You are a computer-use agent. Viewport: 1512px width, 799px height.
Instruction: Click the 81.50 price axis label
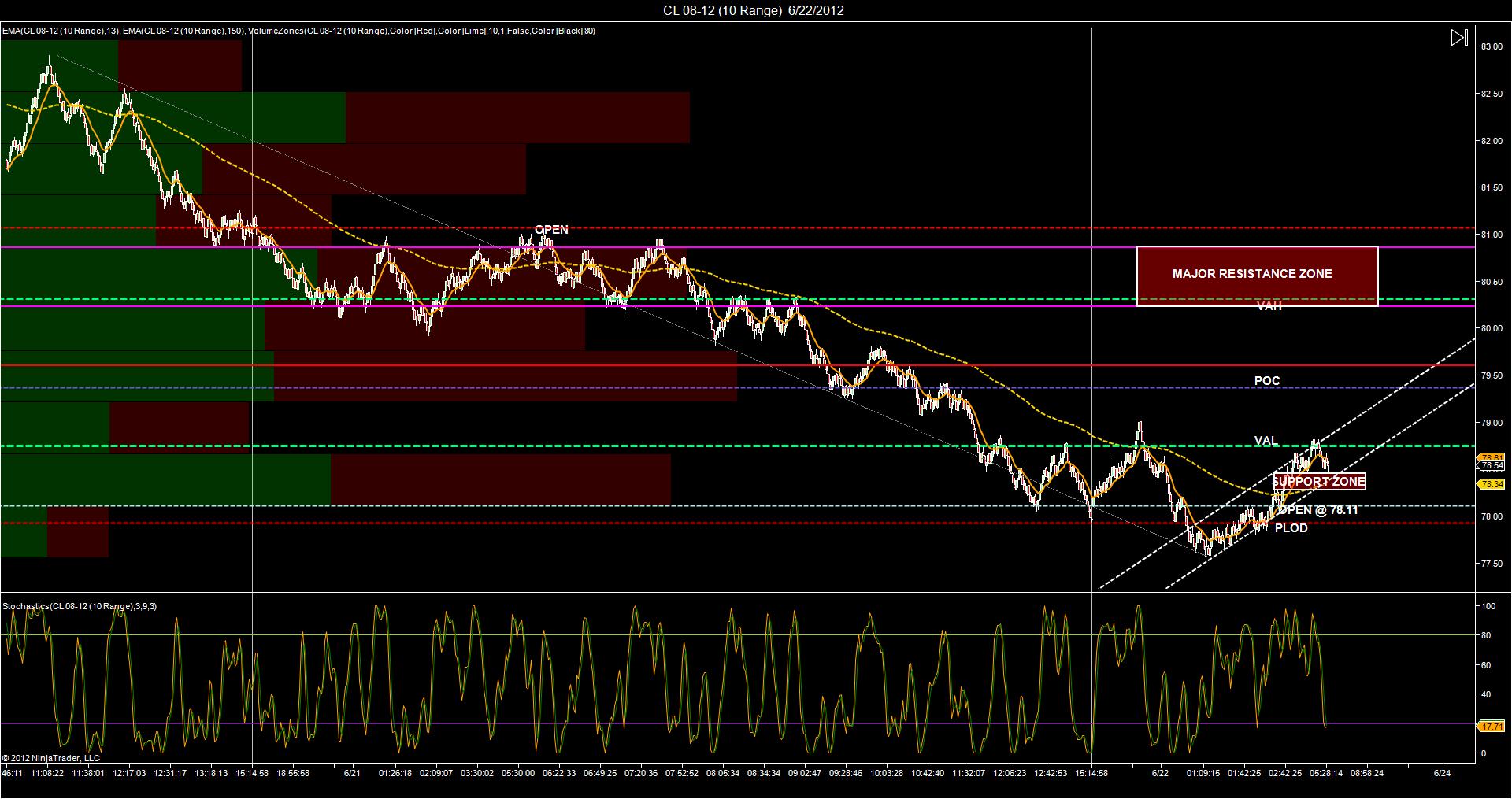pyautogui.click(x=1492, y=188)
